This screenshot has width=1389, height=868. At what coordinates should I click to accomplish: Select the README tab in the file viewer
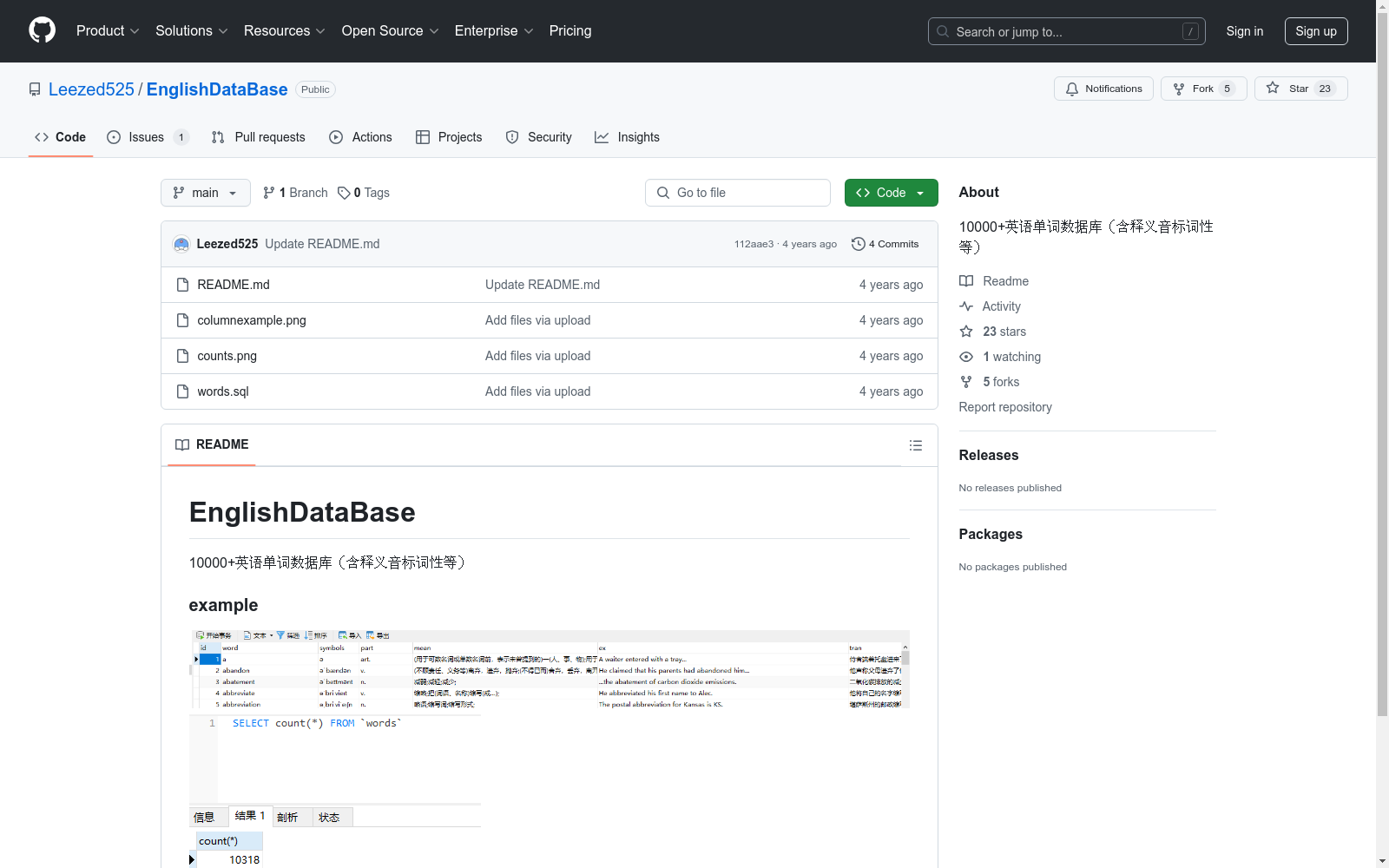[x=212, y=444]
